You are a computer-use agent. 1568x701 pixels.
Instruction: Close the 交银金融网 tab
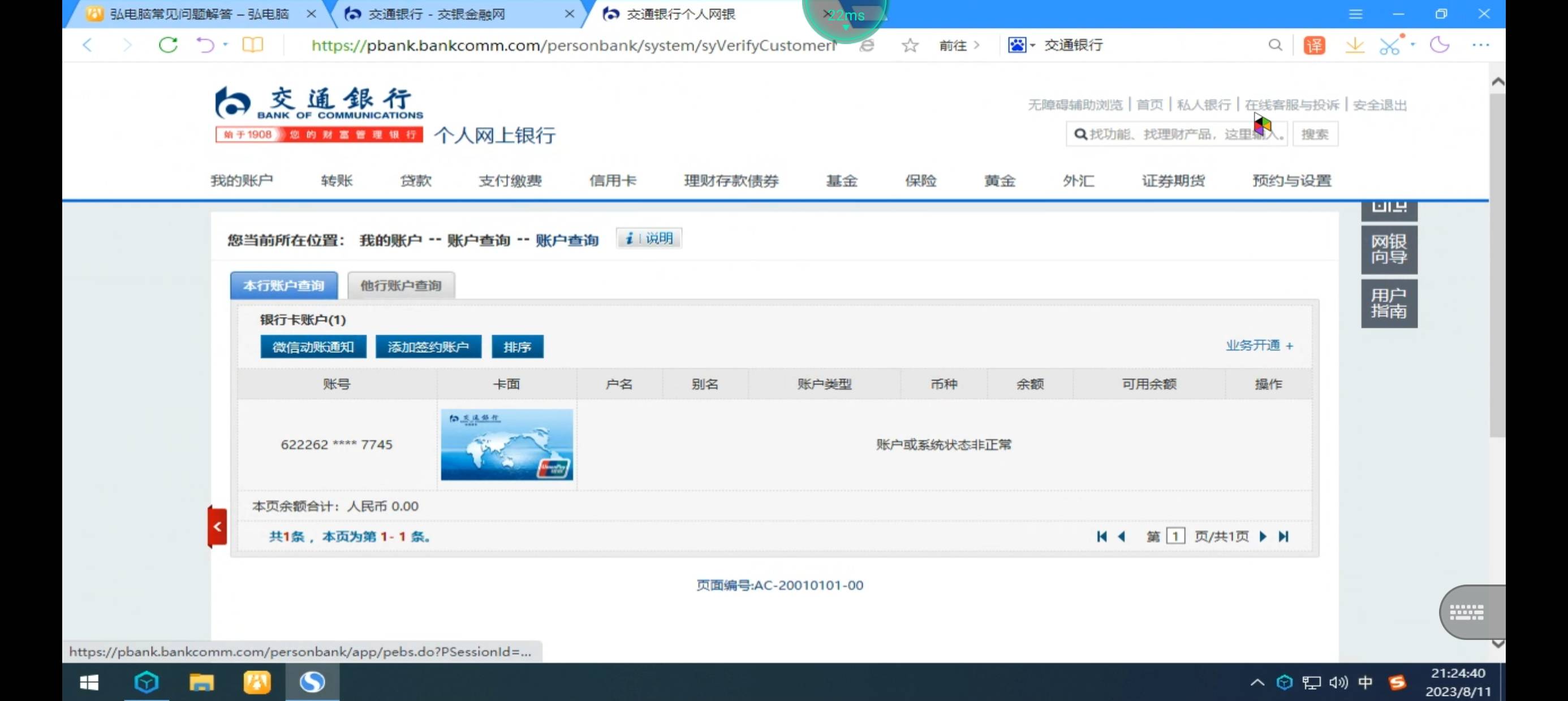[569, 14]
